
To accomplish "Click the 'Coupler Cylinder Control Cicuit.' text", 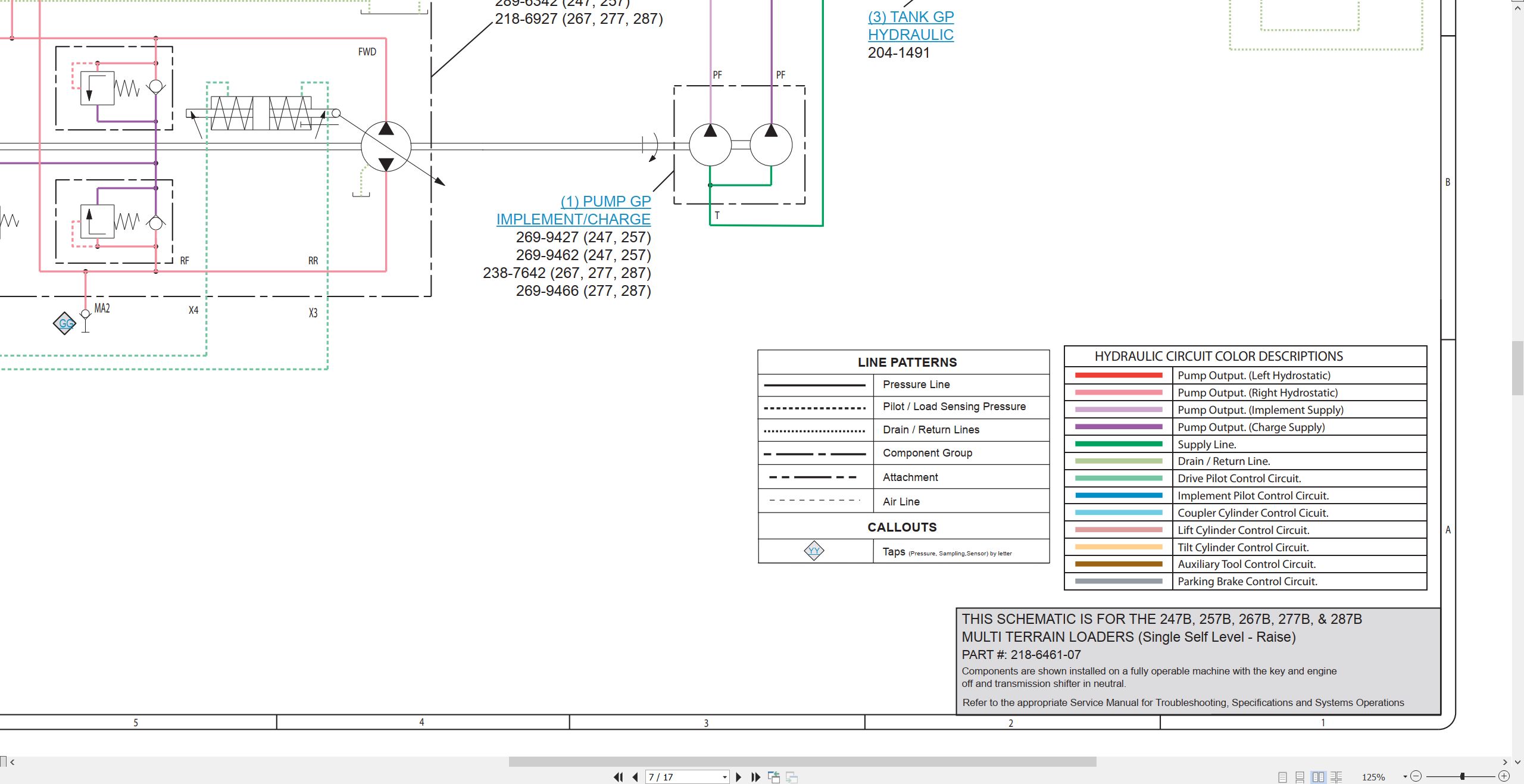I will coord(1253,513).
